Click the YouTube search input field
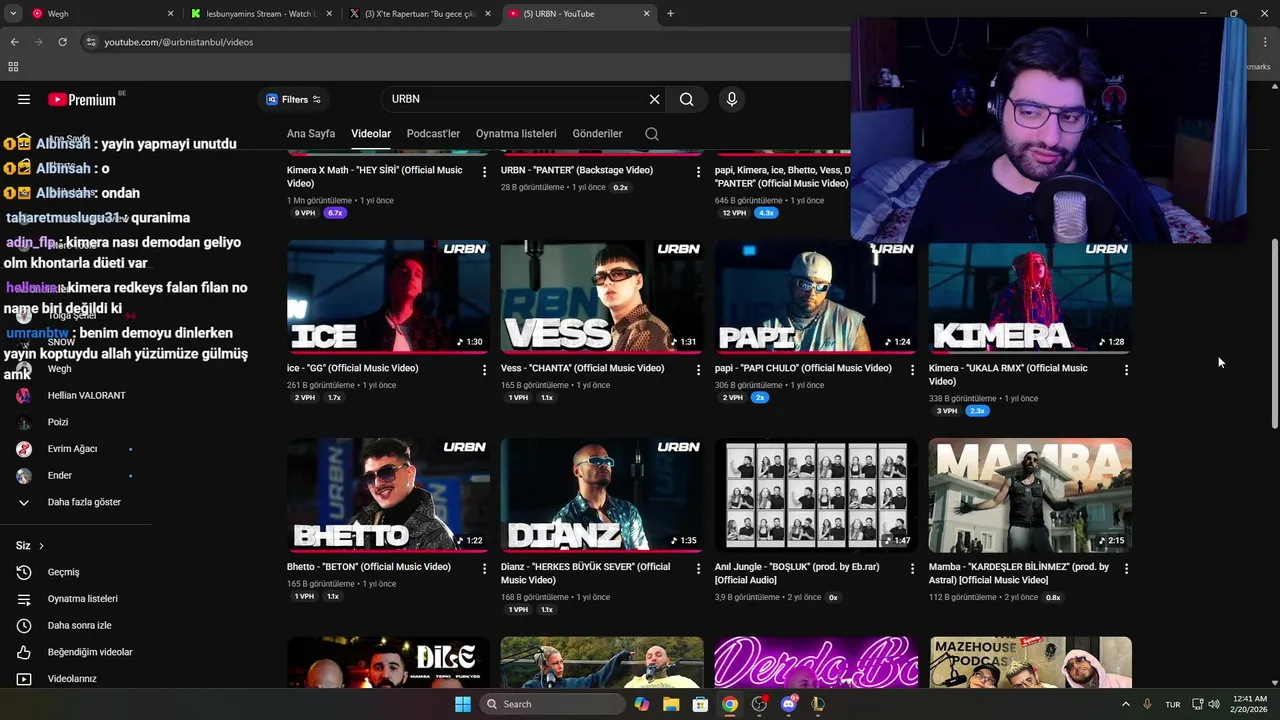The height and width of the screenshot is (720, 1280). point(515,99)
